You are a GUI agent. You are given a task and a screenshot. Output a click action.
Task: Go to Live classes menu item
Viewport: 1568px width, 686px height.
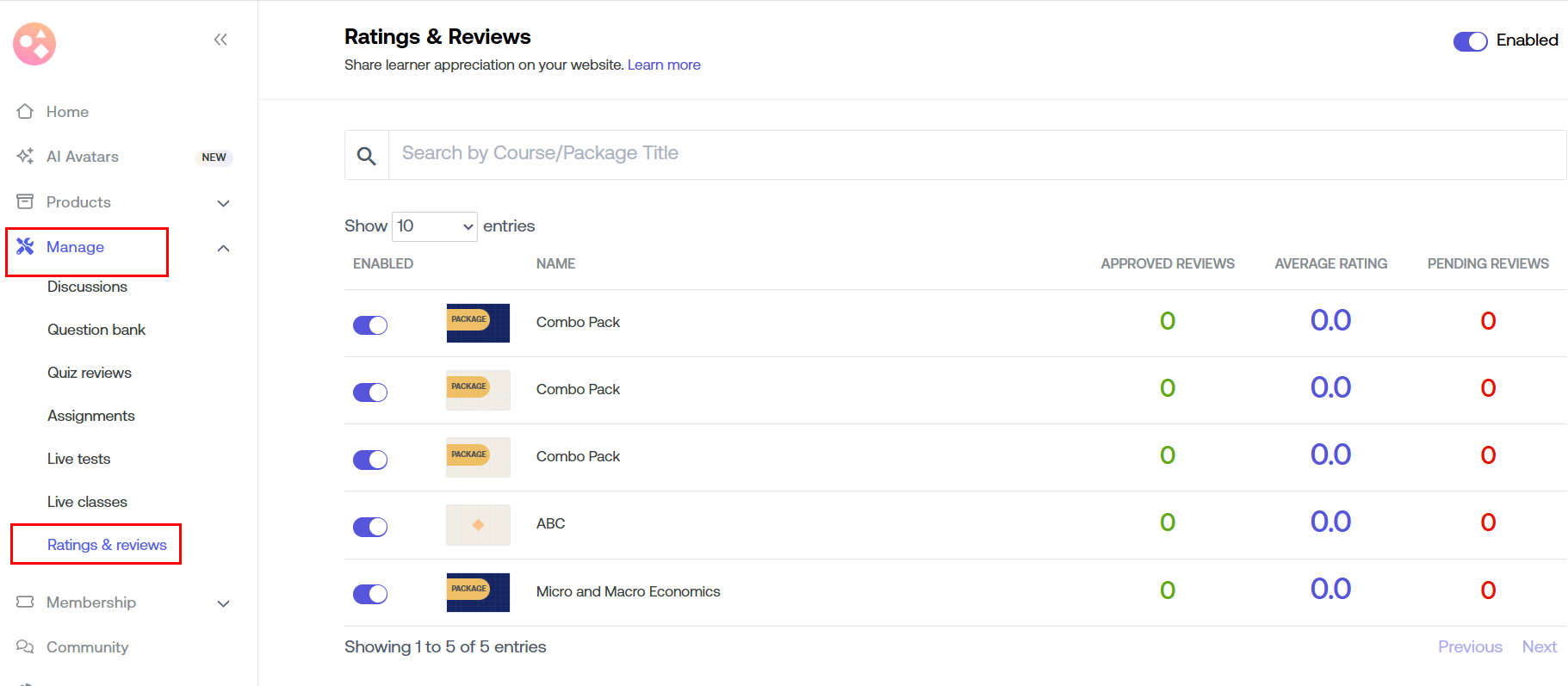(x=87, y=502)
